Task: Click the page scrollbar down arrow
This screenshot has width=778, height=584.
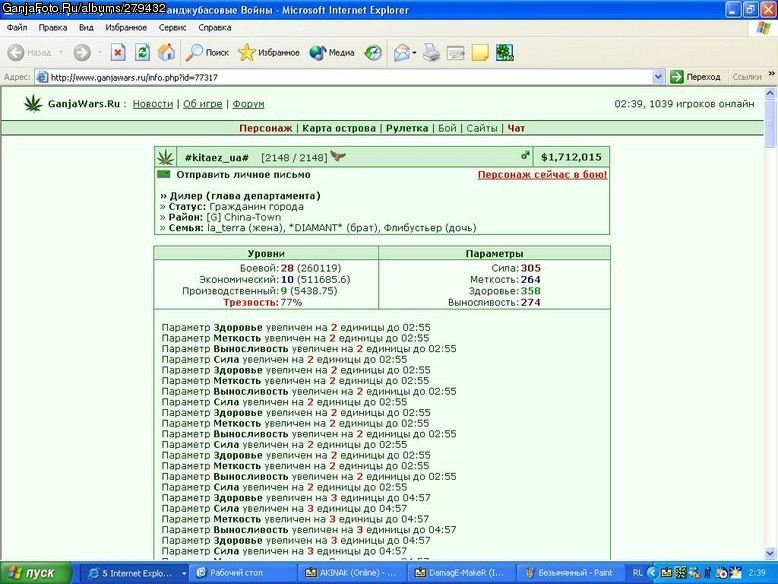Action: click(x=770, y=553)
